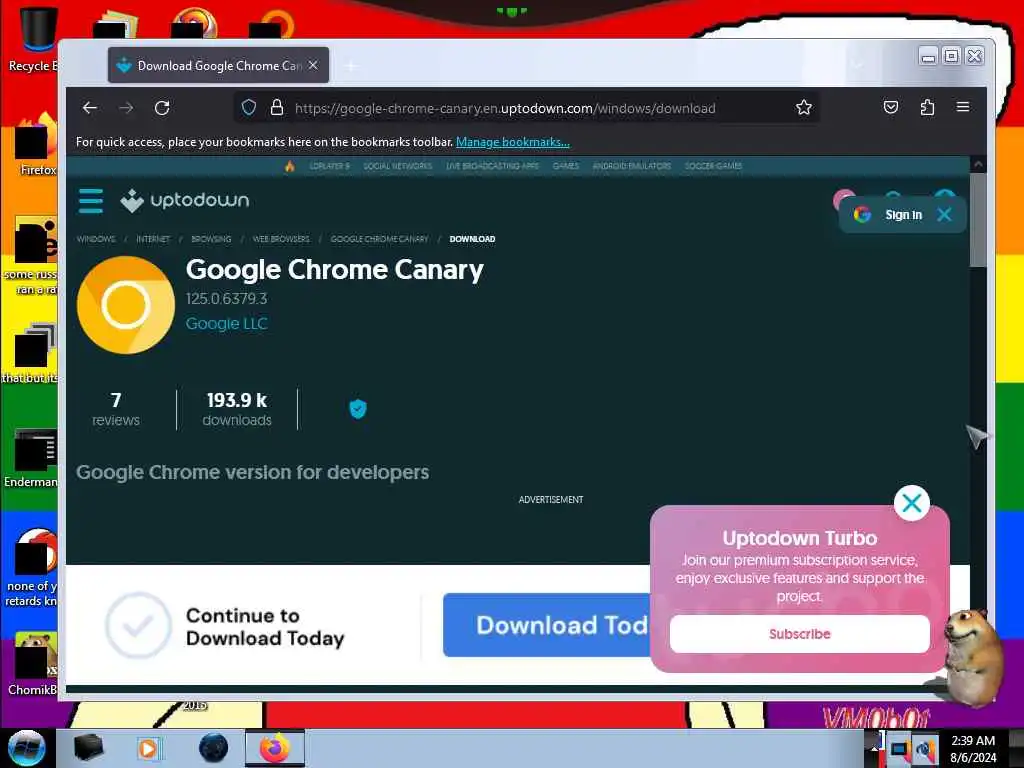Viewport: 1024px width, 768px height.
Task: View the 7 reviews
Action: tap(116, 409)
